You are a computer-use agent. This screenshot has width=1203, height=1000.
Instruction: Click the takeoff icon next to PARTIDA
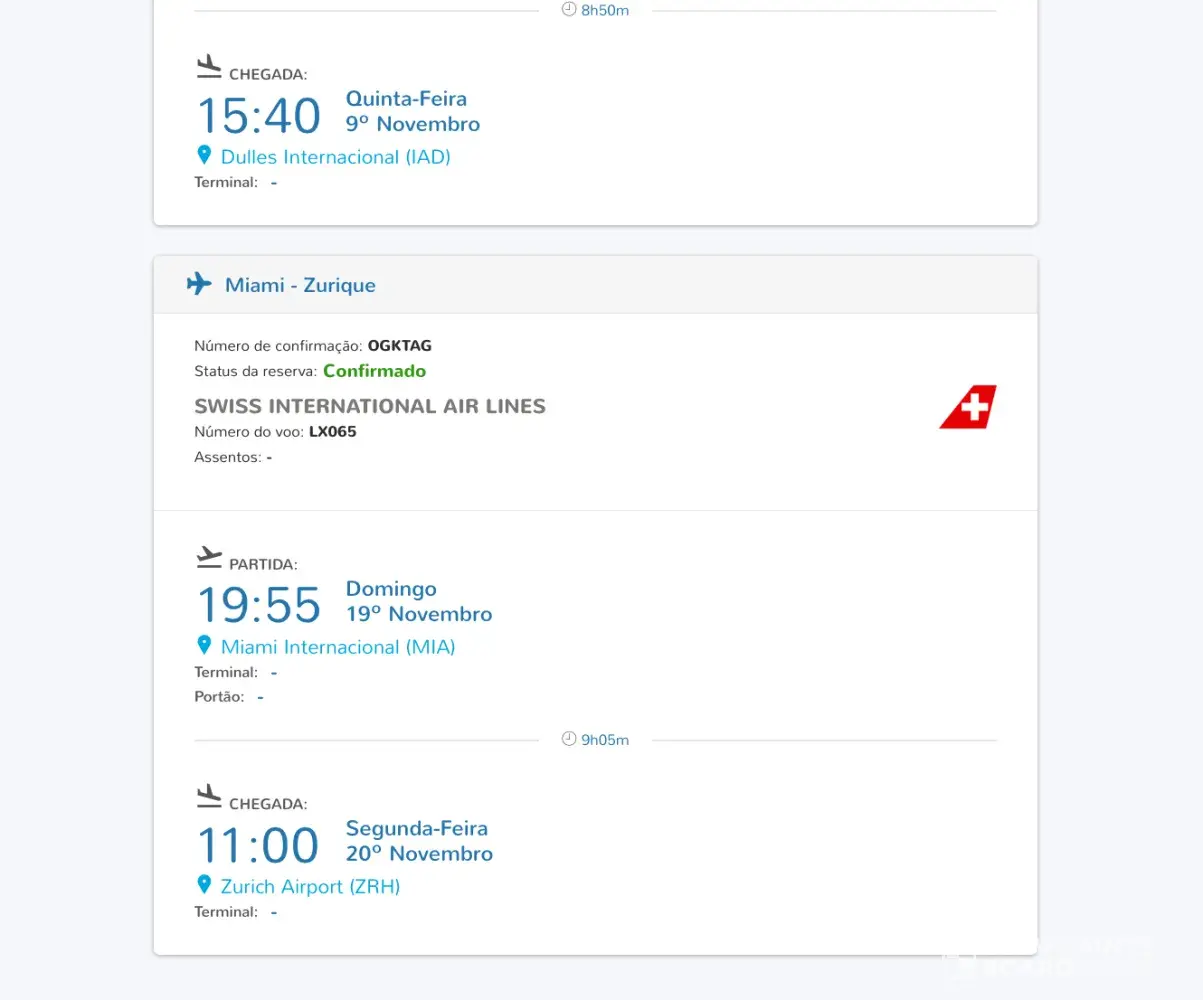coord(208,557)
